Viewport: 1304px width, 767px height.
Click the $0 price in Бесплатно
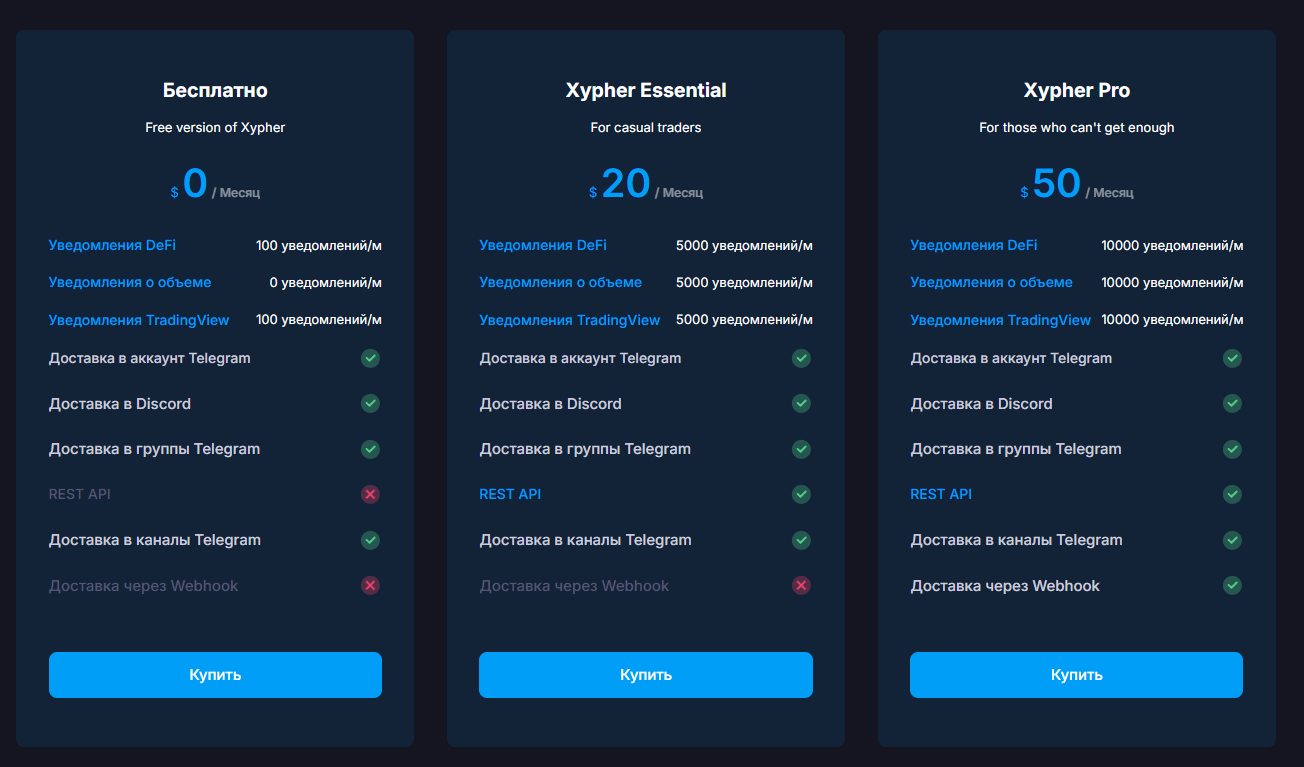click(x=189, y=184)
